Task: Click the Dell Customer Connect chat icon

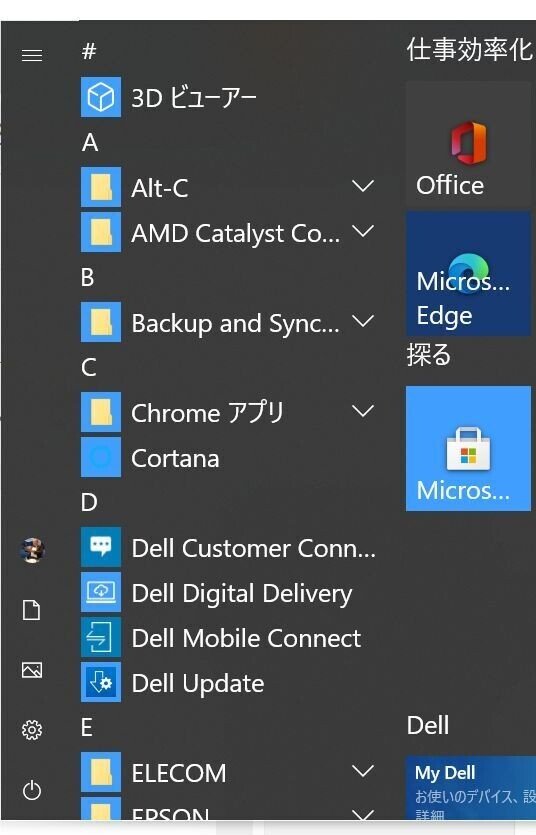Action: [x=101, y=547]
